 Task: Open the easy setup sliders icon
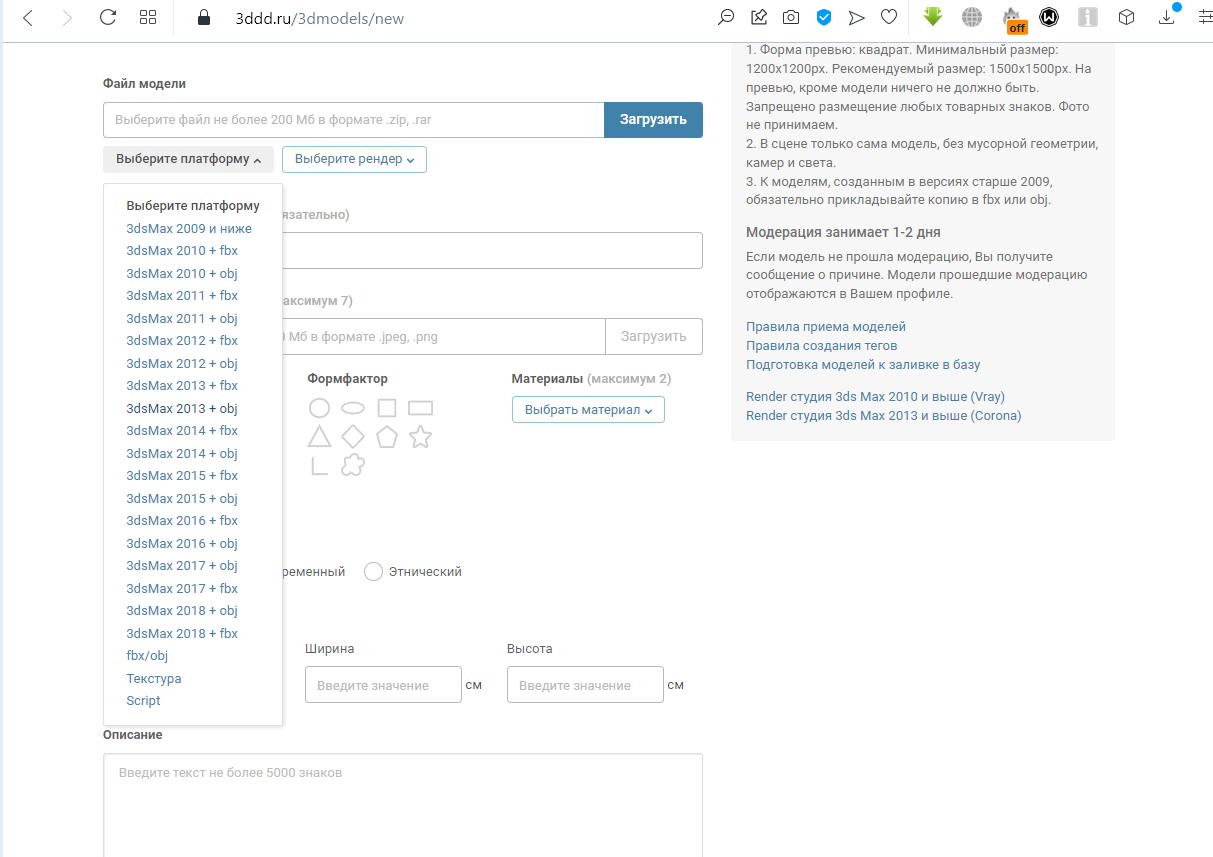1204,17
